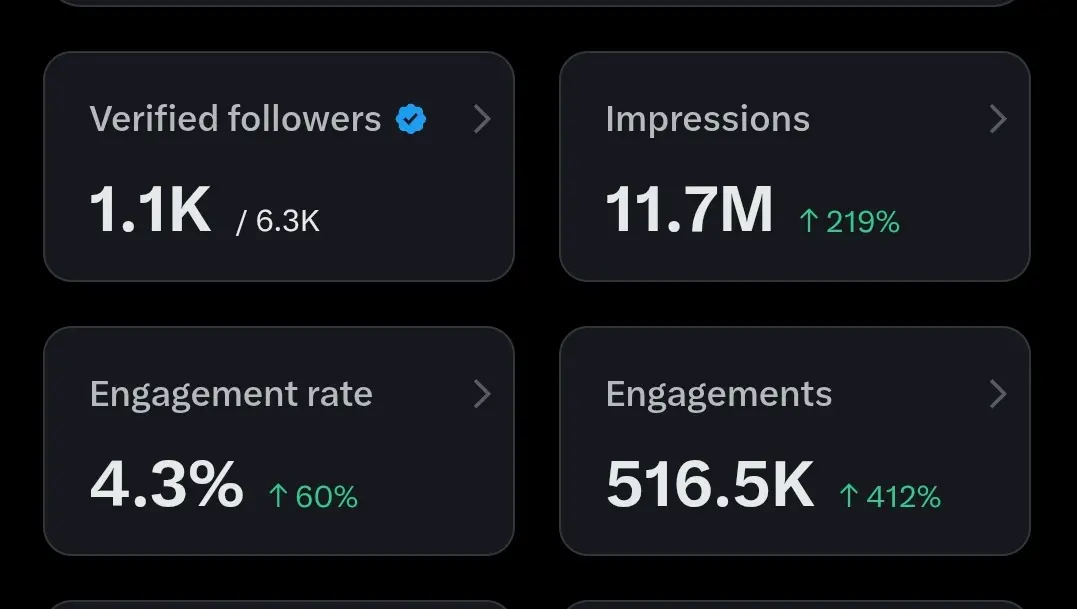The height and width of the screenshot is (609, 1077).
Task: Click the / 6.3K total followers text
Action: [x=278, y=221]
